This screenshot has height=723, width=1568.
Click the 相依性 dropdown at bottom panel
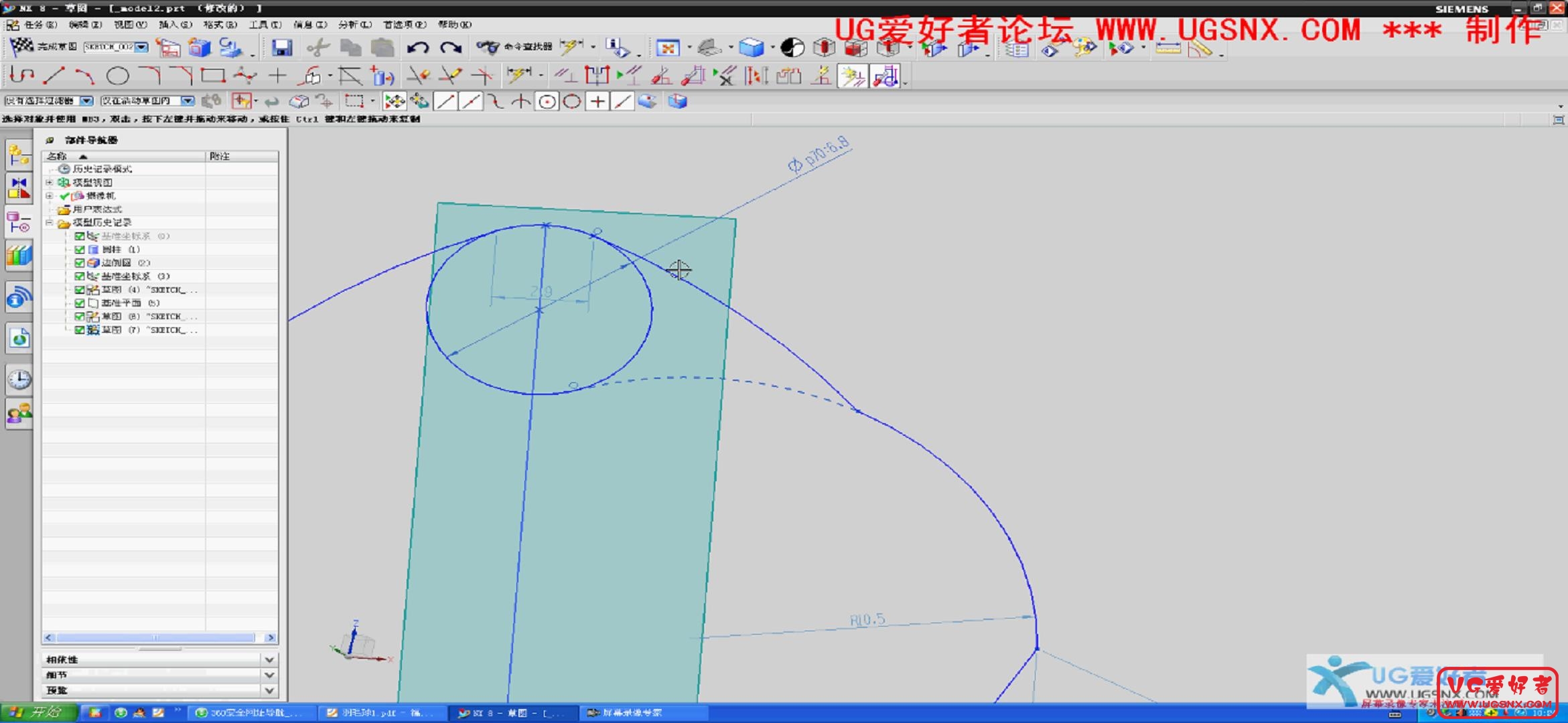(x=160, y=659)
